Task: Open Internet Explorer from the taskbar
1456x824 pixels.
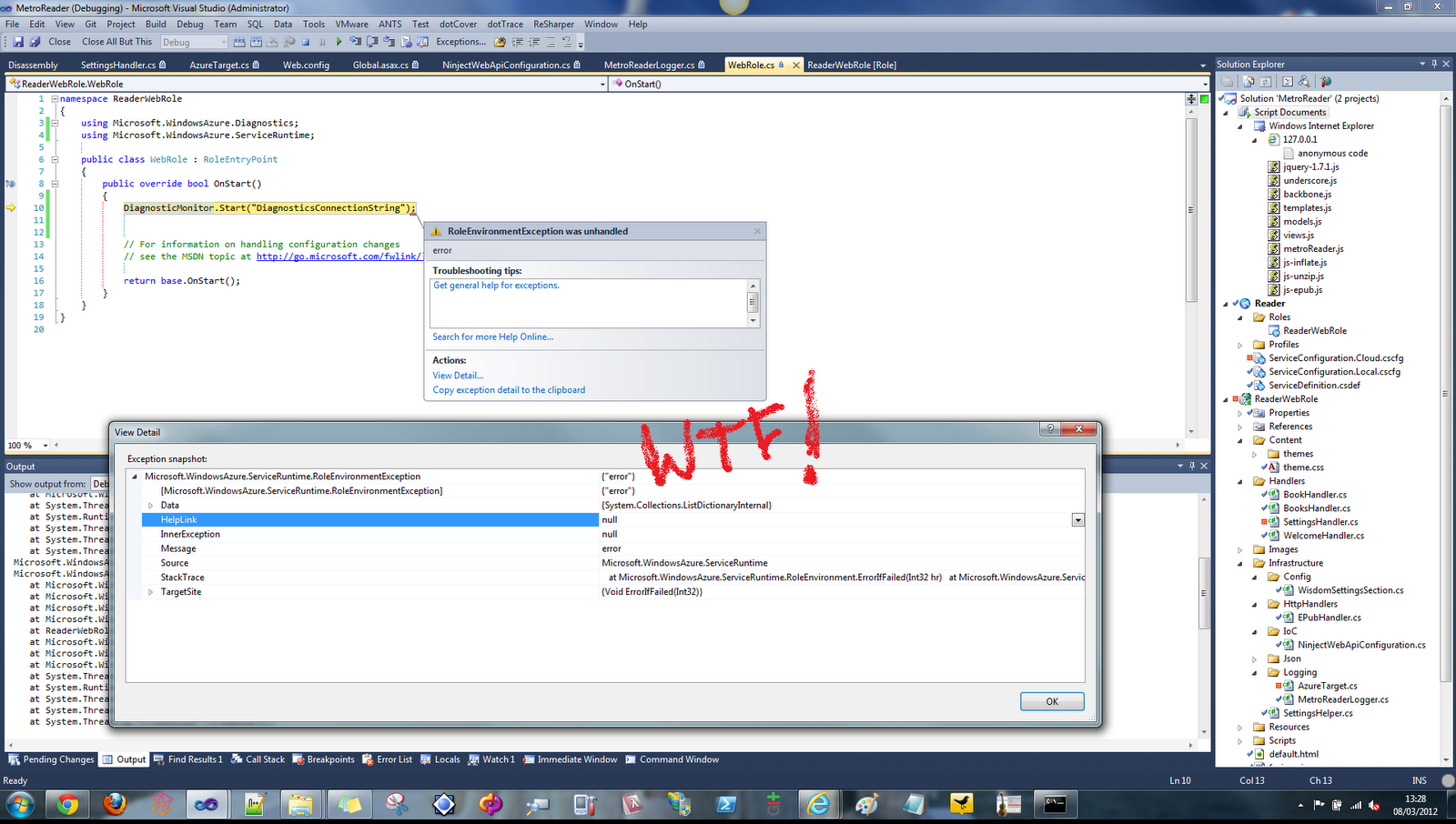Action: (819, 804)
